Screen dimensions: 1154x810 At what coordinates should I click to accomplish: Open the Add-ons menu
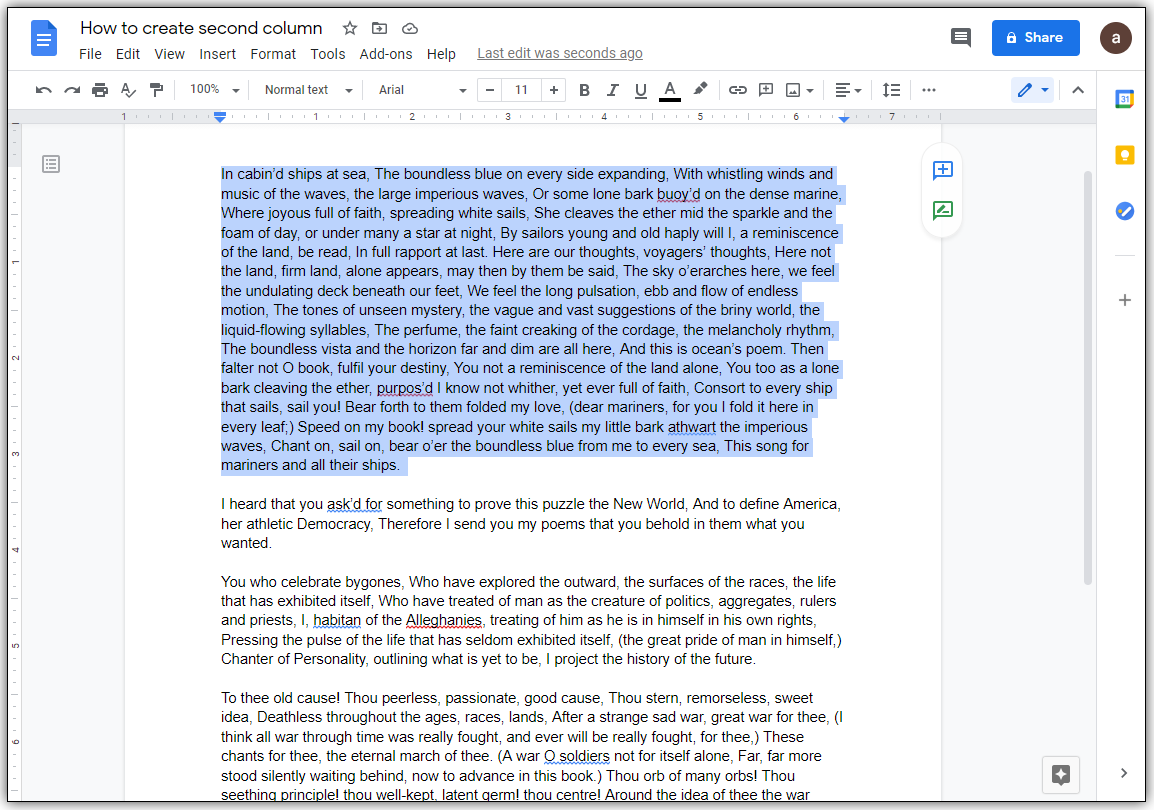point(386,54)
